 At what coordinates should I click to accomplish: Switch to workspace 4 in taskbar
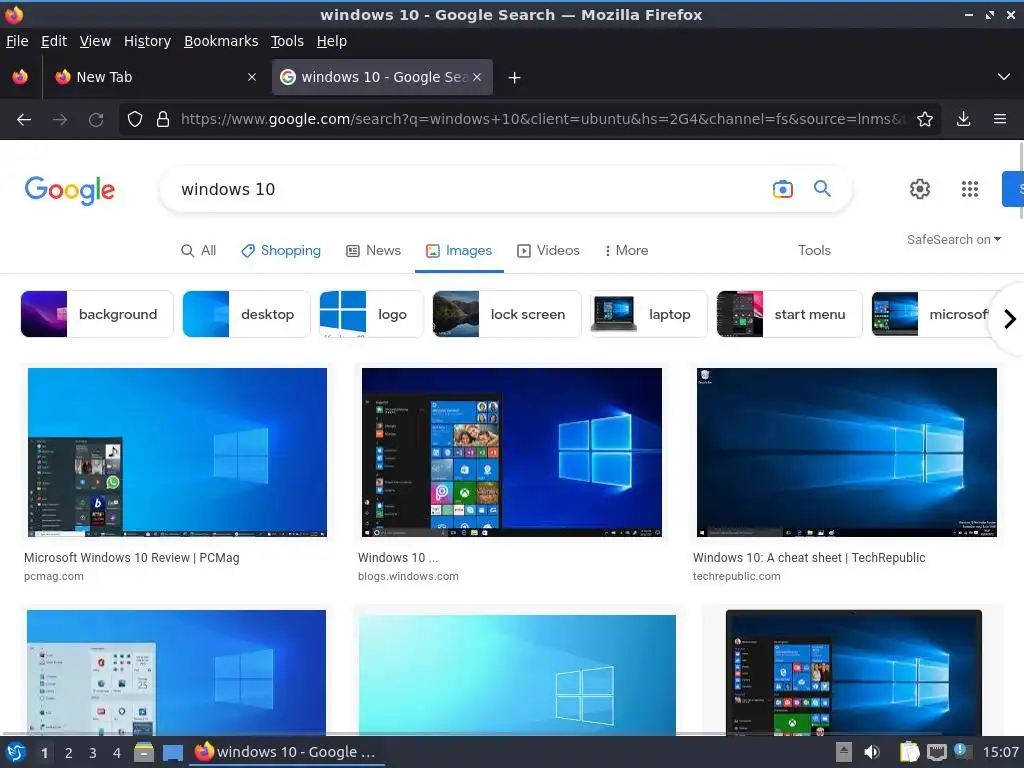pos(117,753)
